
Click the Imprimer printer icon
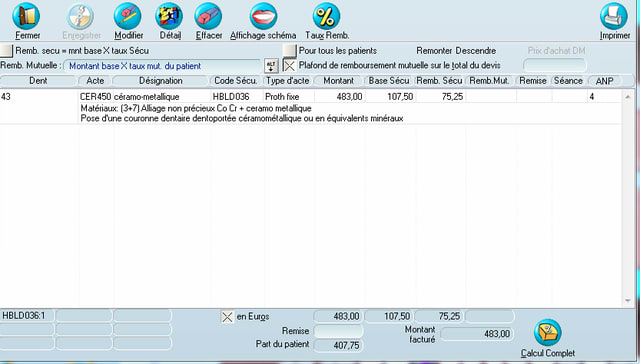(614, 16)
